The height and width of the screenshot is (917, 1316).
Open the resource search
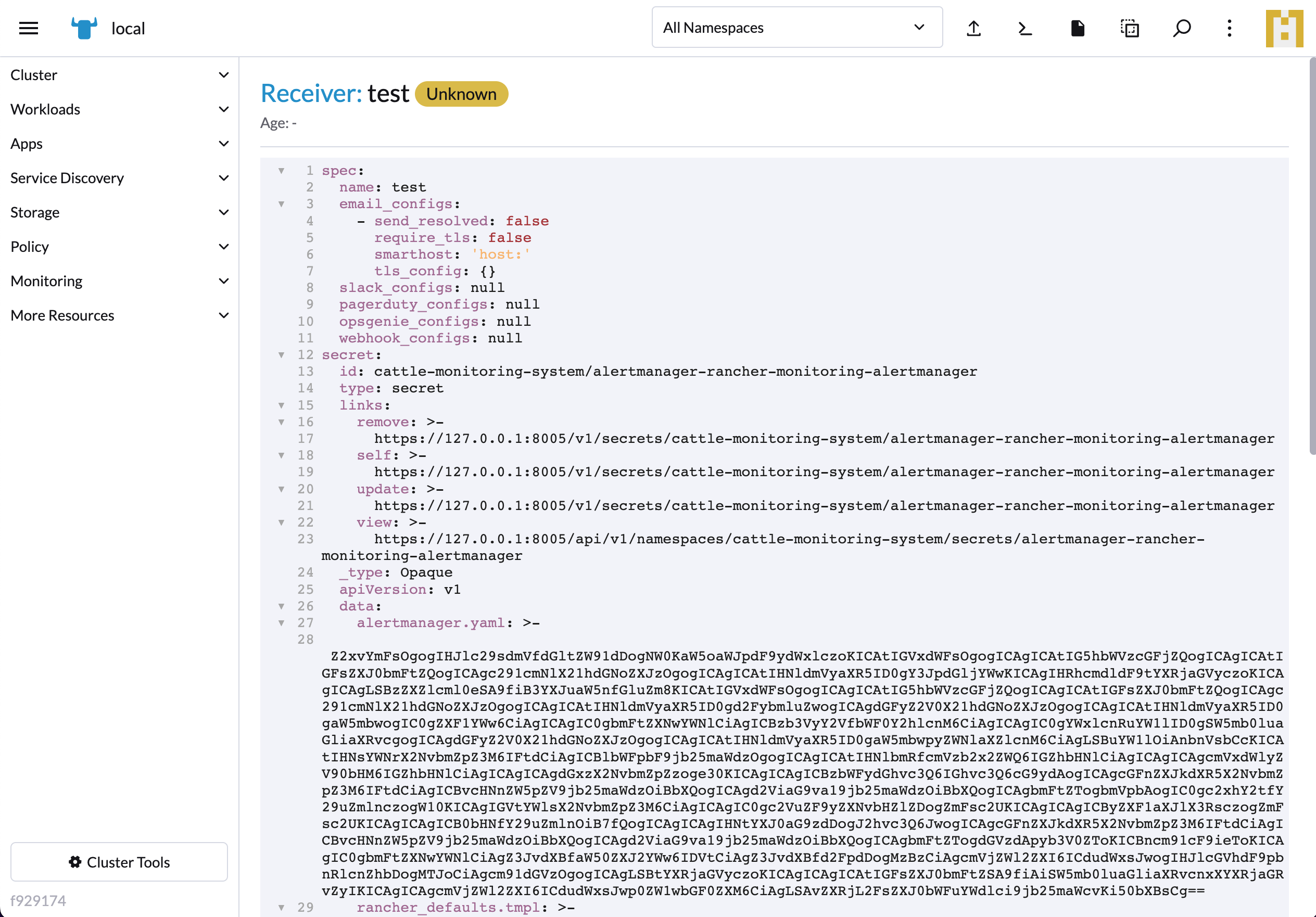coord(1181,28)
